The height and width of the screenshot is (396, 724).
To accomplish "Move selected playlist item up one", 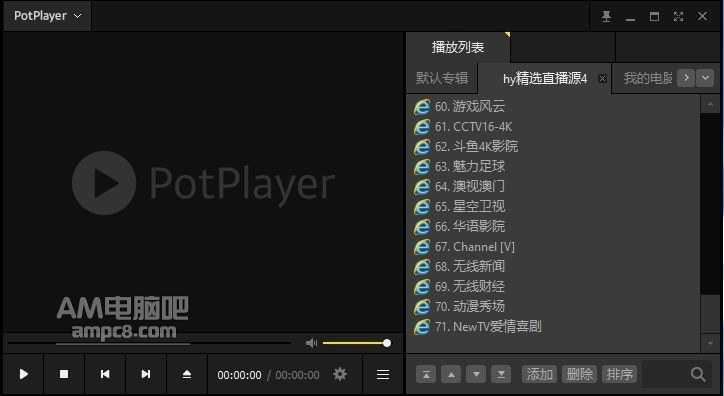I will 451,374.
